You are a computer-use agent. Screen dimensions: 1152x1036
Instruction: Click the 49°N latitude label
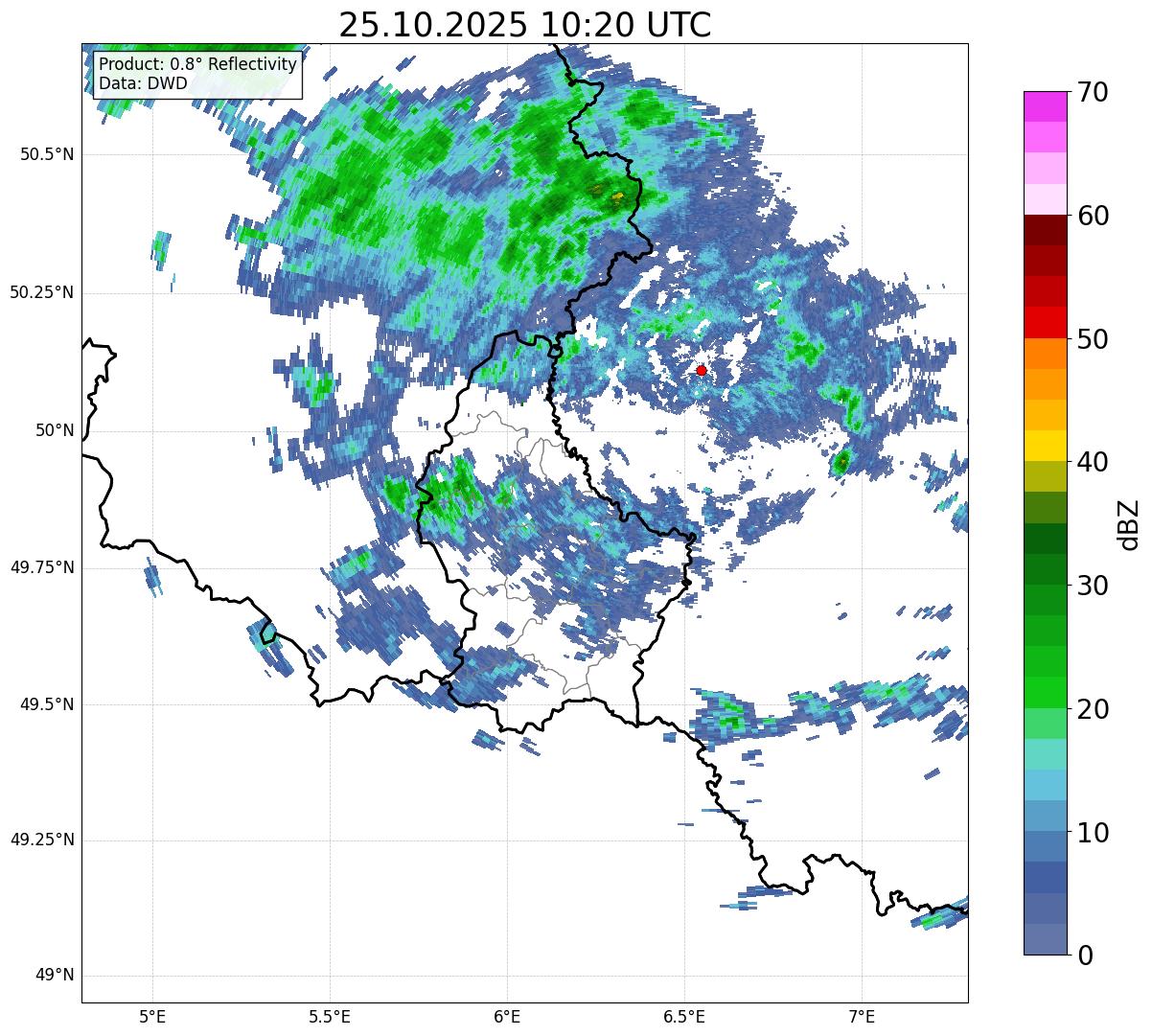(x=55, y=976)
